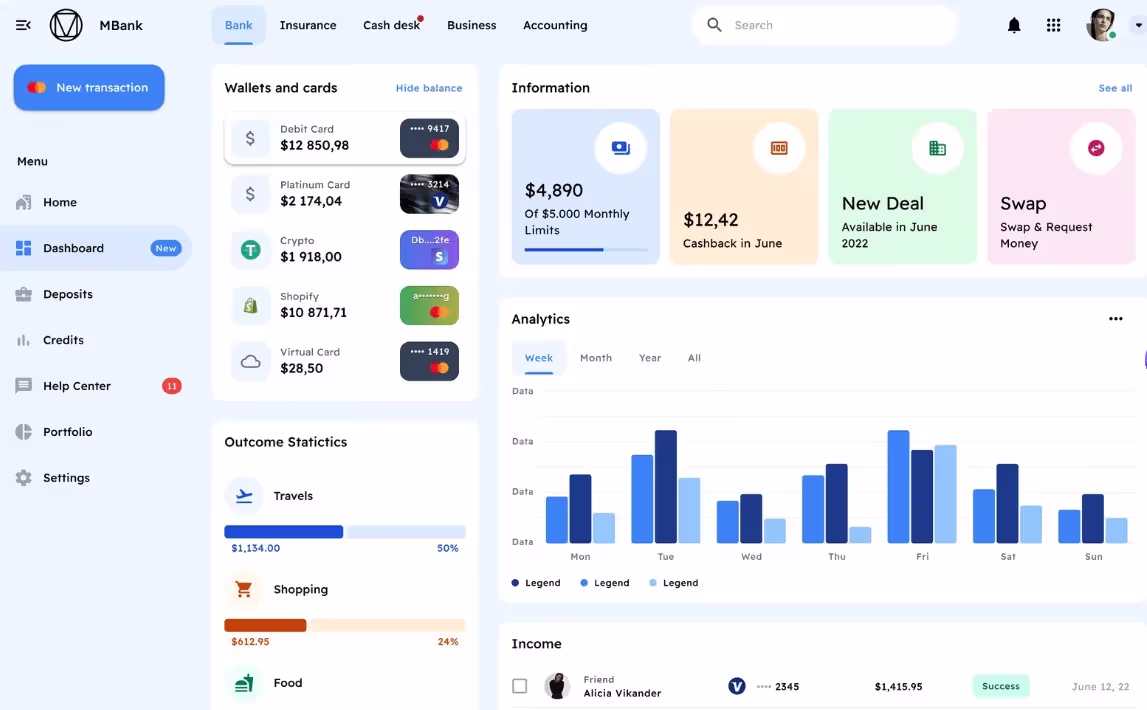Viewport: 1147px width, 710px height.
Task: Click the Cashback card icon
Action: (779, 148)
